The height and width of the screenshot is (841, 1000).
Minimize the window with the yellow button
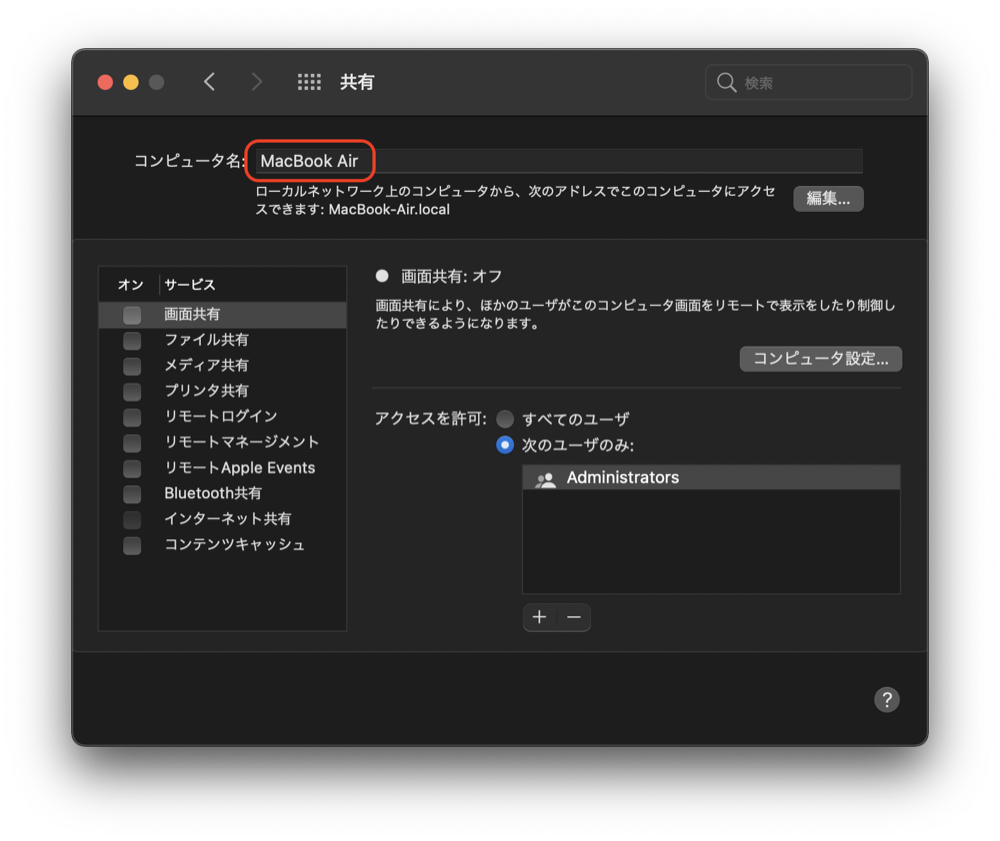[x=131, y=82]
